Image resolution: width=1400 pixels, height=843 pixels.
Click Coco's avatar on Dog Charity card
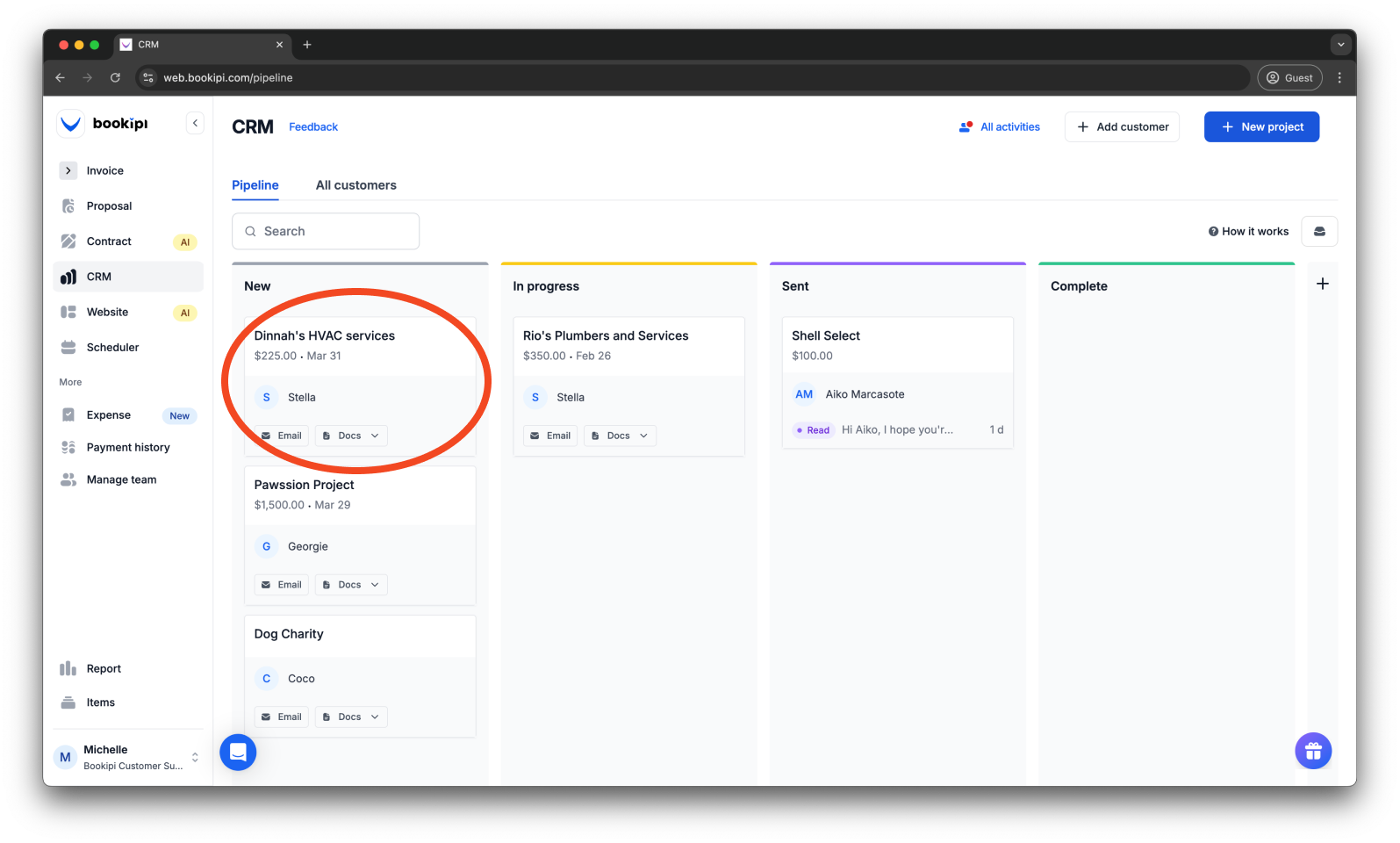pyautogui.click(x=267, y=679)
